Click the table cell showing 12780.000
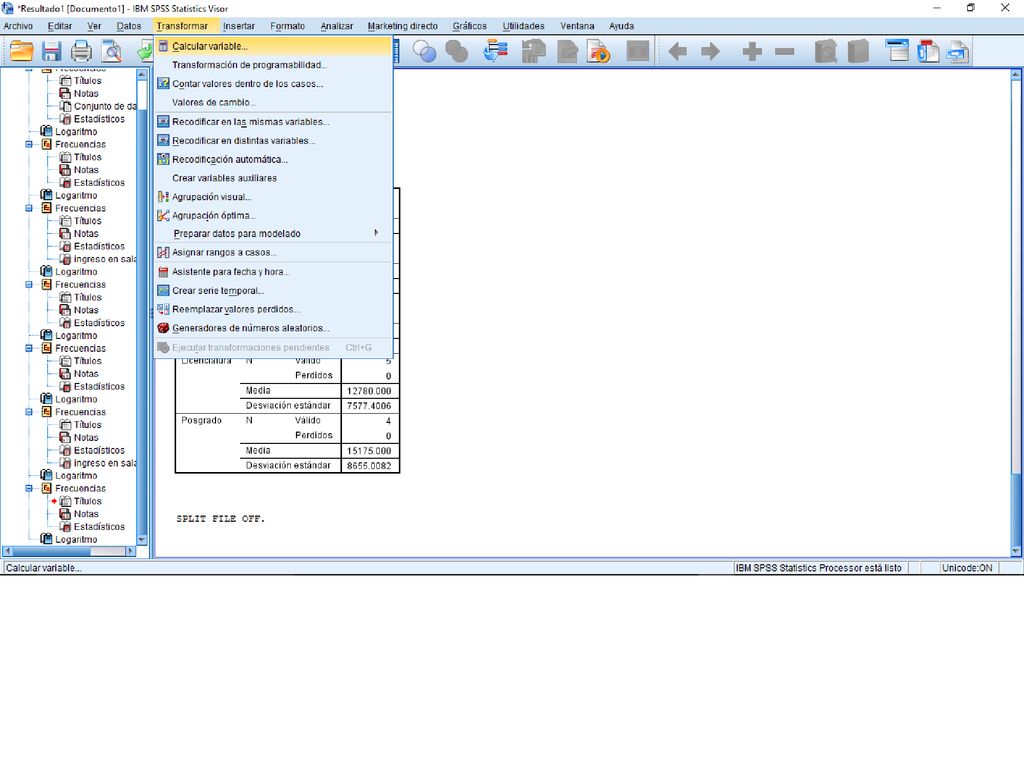1024x768 pixels. pos(370,391)
